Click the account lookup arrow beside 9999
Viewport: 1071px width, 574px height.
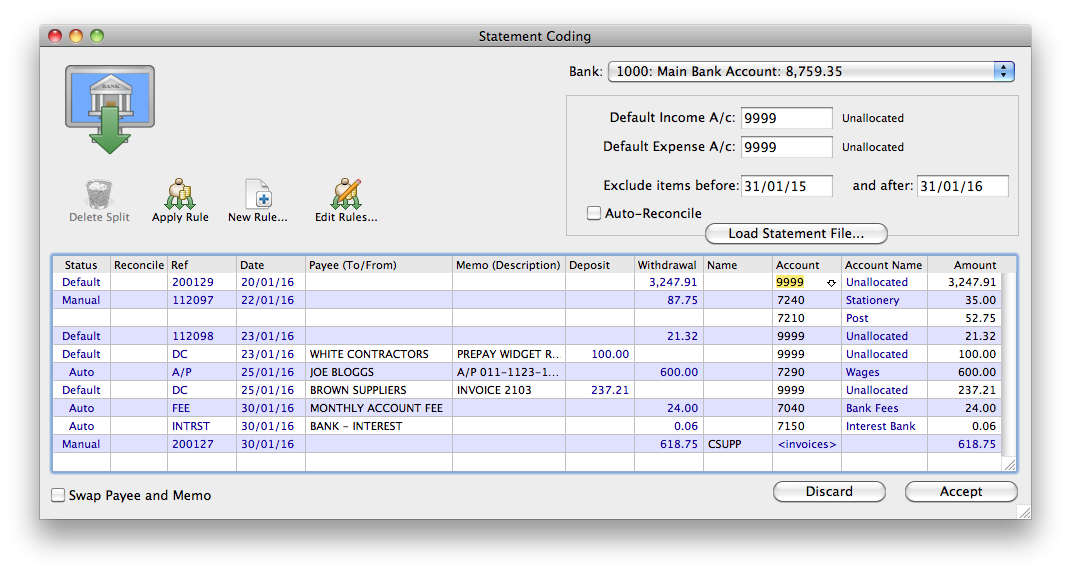tap(831, 283)
